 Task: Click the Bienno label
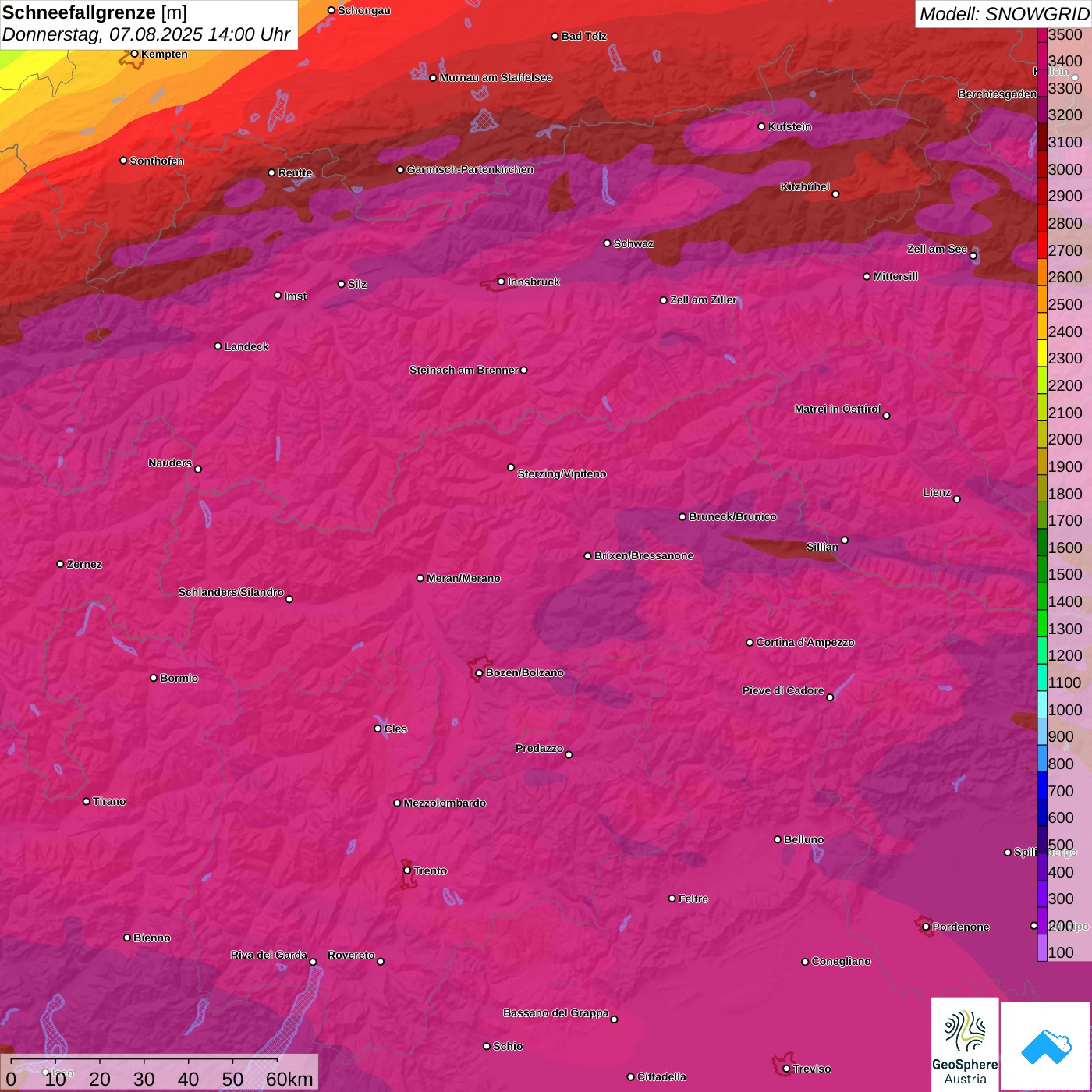(x=151, y=938)
